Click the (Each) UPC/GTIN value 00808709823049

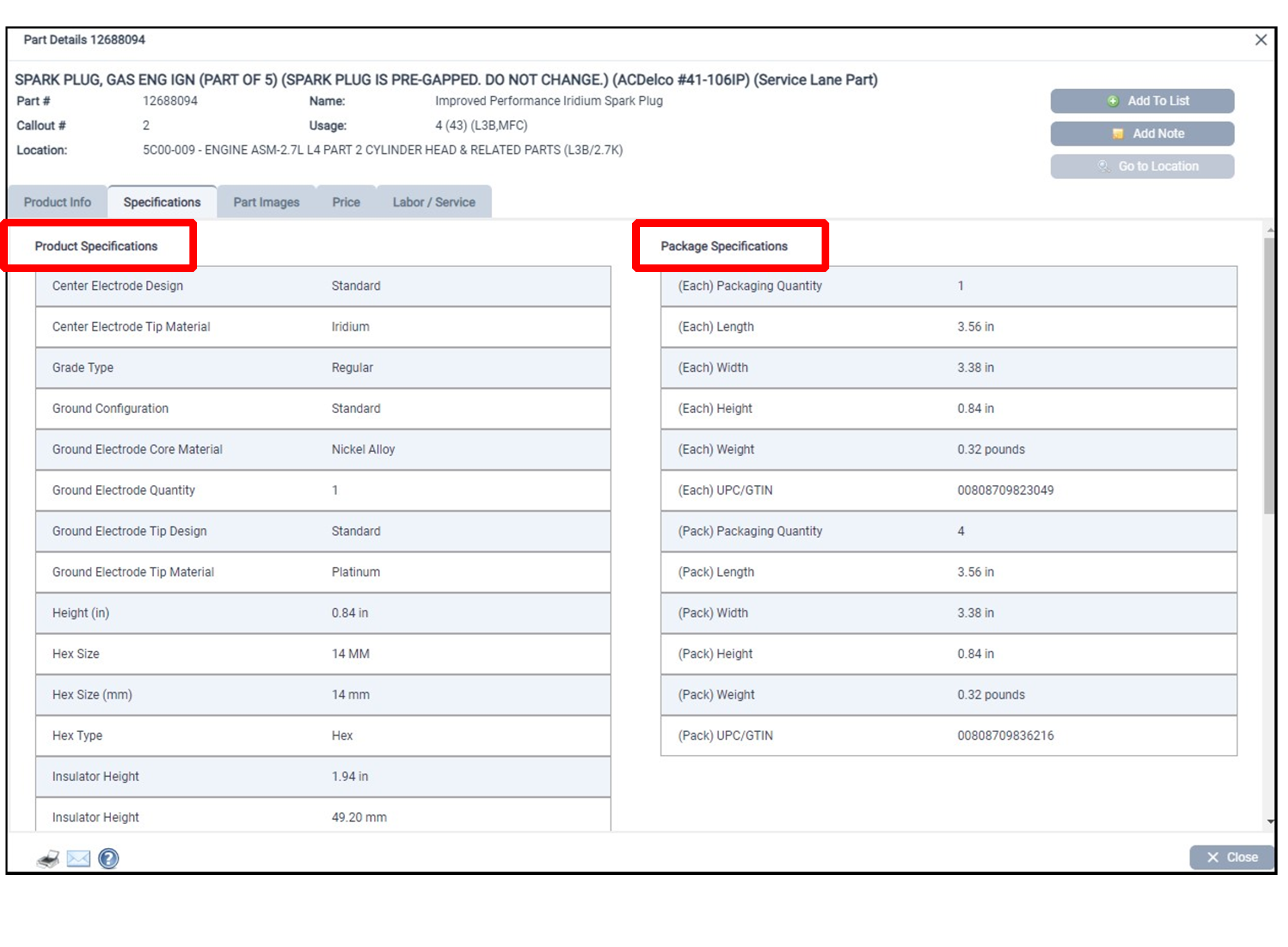pyautogui.click(x=1005, y=490)
